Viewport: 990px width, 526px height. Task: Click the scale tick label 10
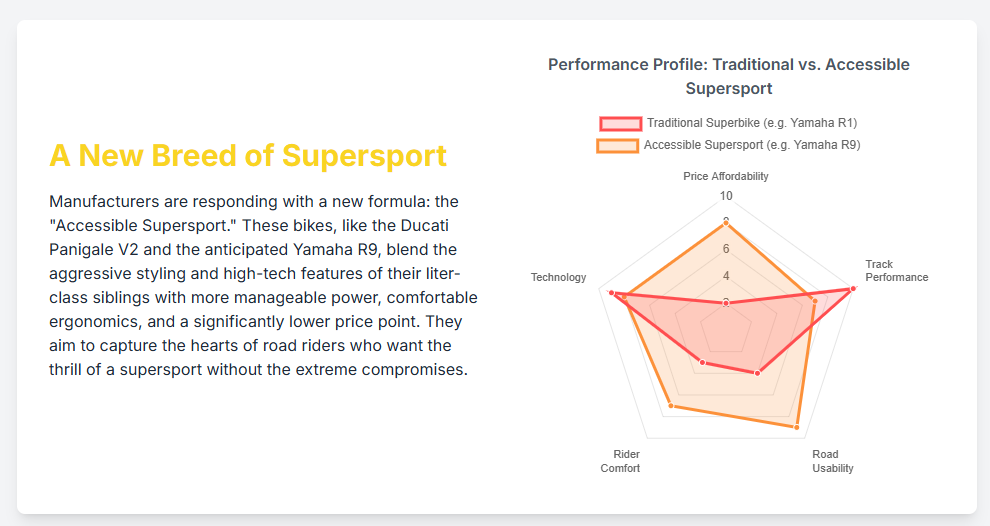point(727,195)
